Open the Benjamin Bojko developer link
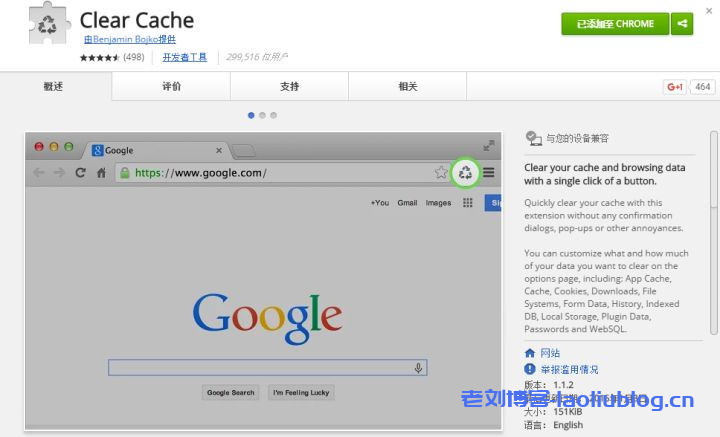Image resolution: width=720 pixels, height=437 pixels. pyautogui.click(x=129, y=39)
